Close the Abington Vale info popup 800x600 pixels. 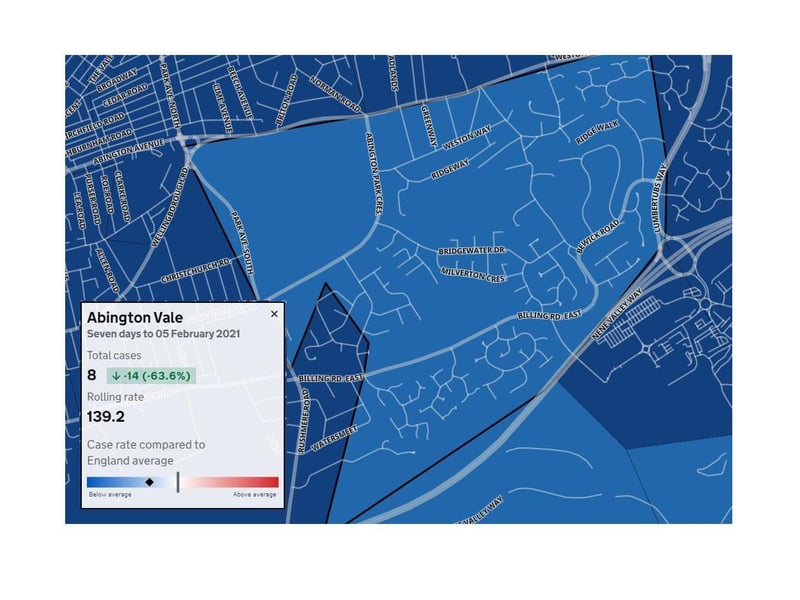[x=274, y=314]
